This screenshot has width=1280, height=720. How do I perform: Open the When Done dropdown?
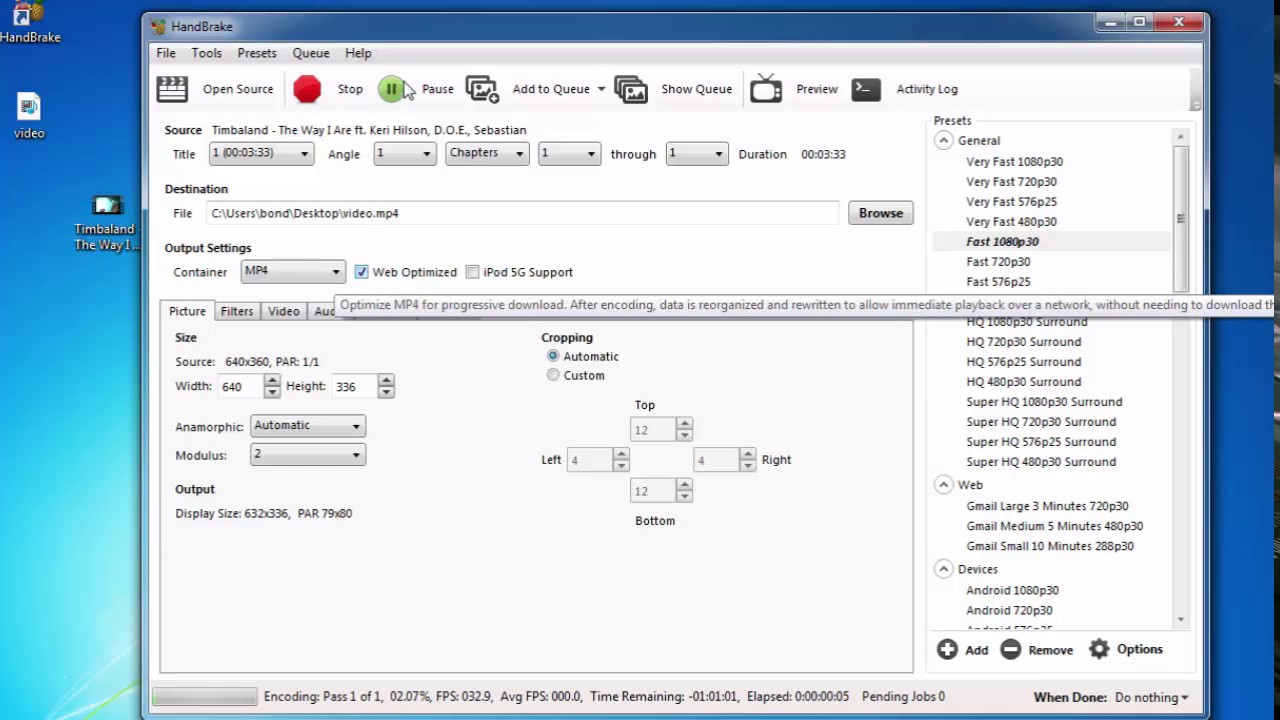tap(1152, 697)
